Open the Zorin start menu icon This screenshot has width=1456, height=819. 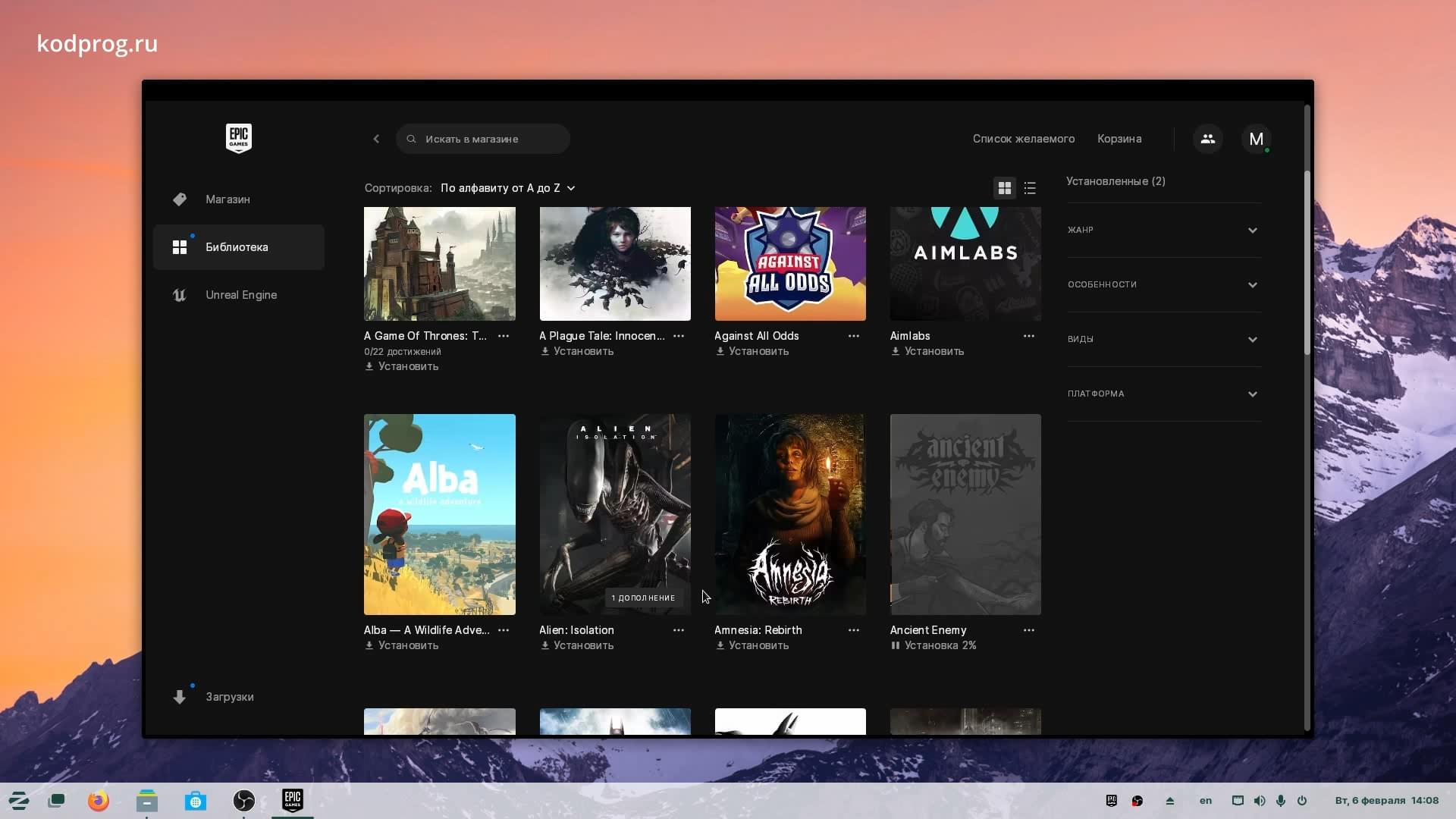coord(18,800)
